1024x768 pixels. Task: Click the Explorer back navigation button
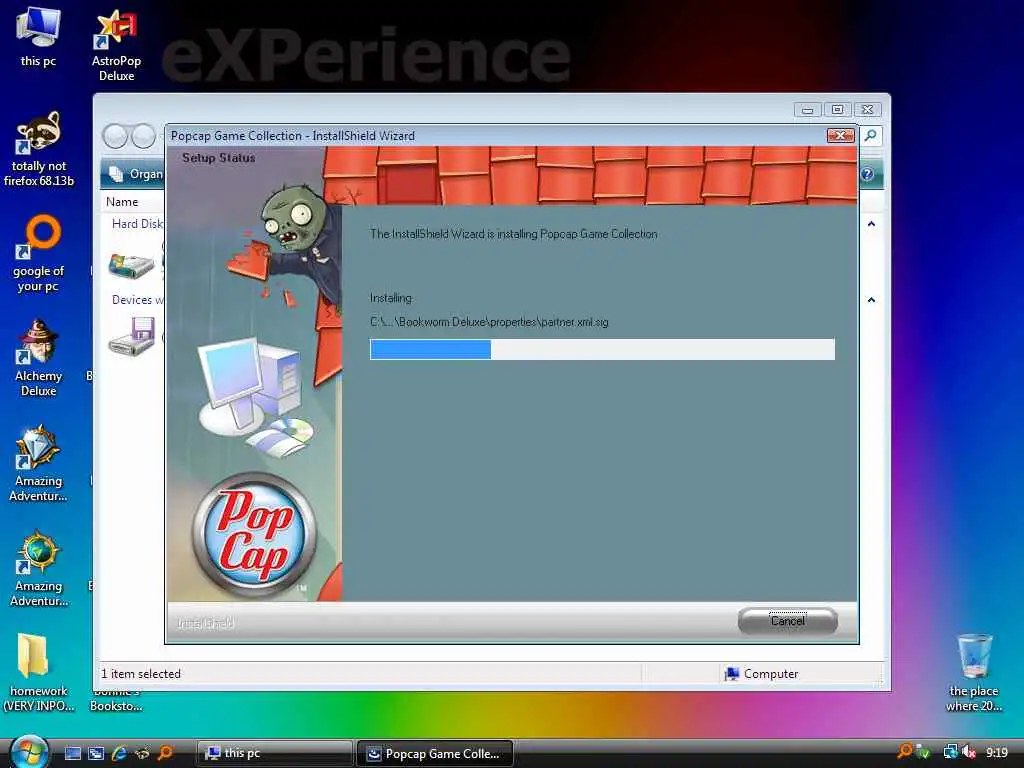[116, 136]
